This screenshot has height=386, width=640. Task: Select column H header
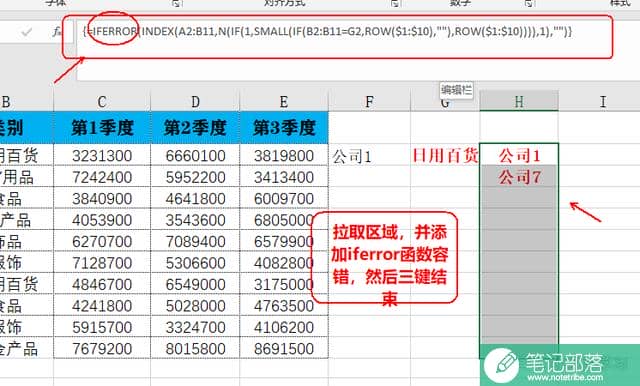(x=519, y=101)
